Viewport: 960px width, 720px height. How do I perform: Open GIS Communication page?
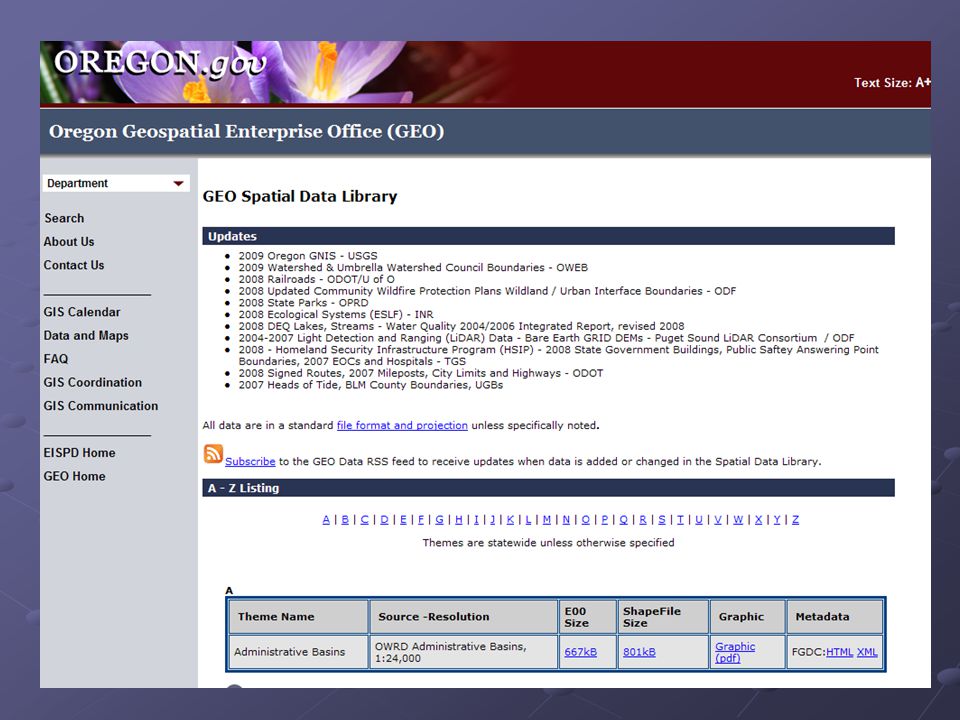tap(100, 405)
